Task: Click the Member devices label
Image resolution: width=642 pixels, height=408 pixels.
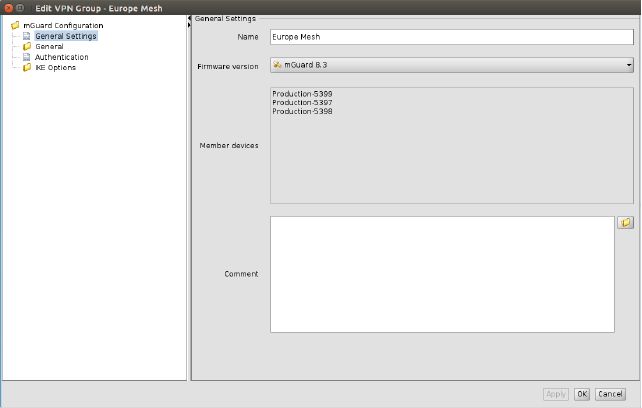Action: tap(229, 145)
